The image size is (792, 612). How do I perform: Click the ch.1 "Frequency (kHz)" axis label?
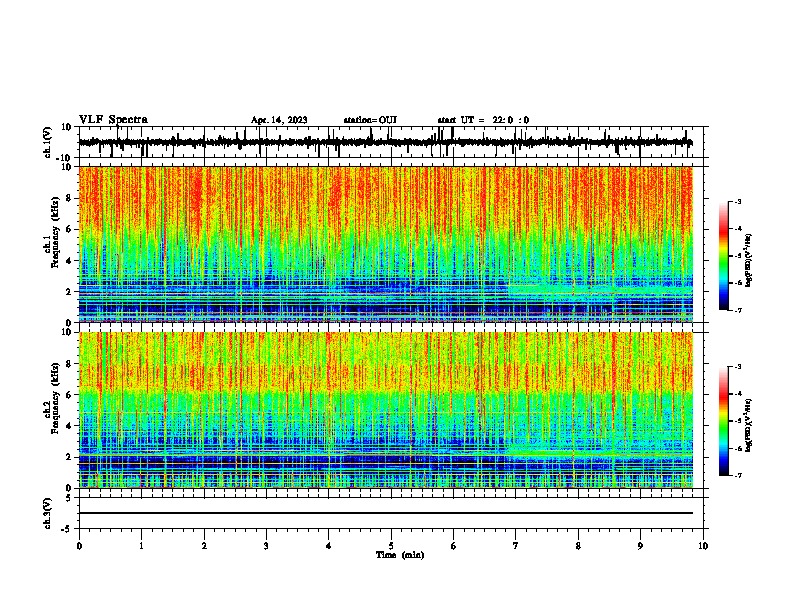[x=55, y=232]
